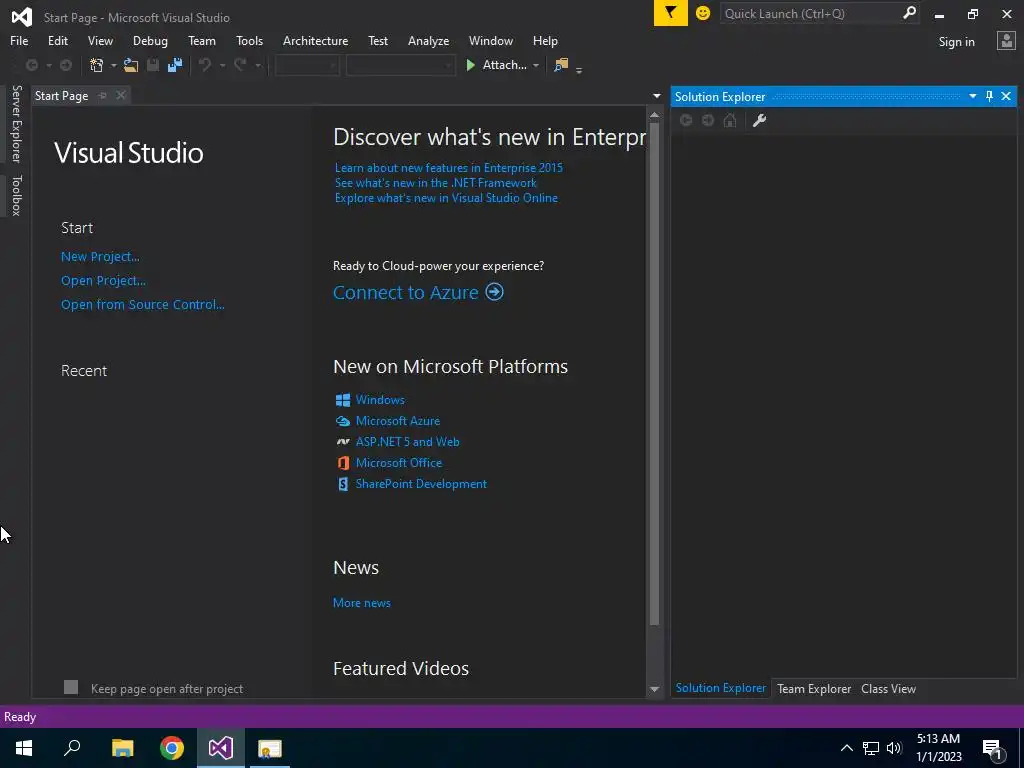1024x768 pixels.
Task: Open the notifications flag icon
Action: [x=671, y=13]
